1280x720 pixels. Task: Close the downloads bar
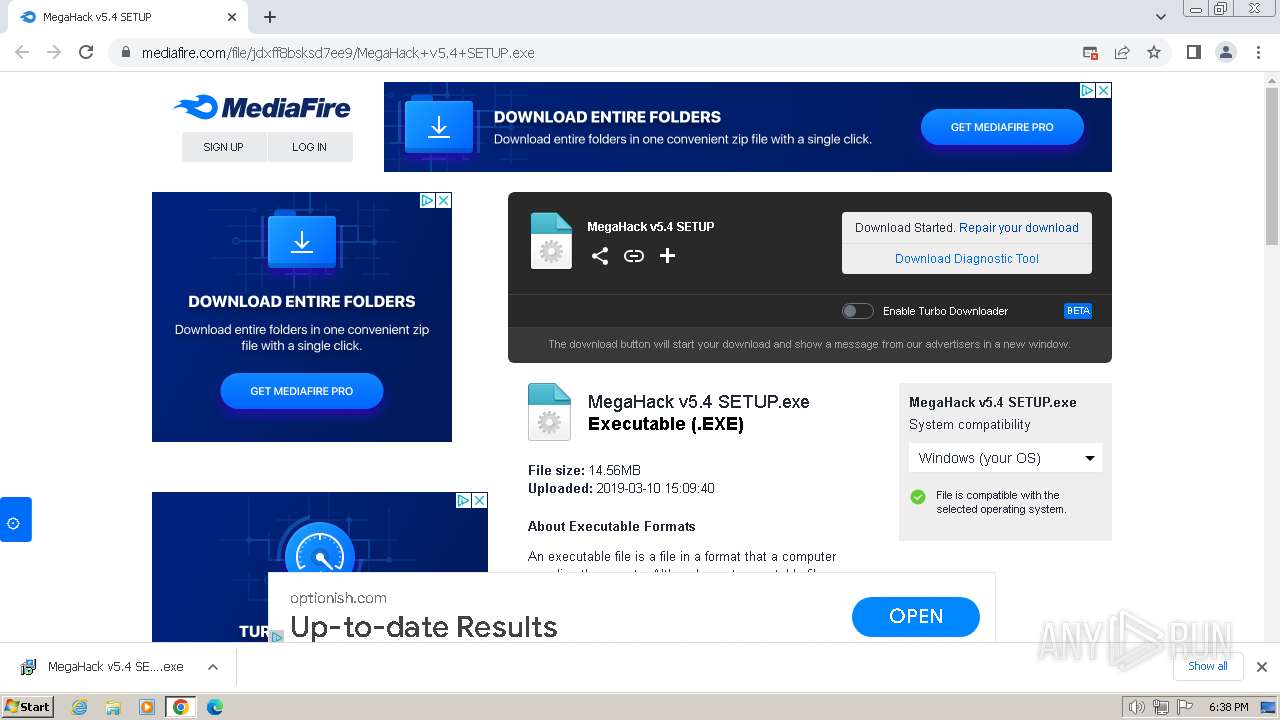click(1262, 667)
